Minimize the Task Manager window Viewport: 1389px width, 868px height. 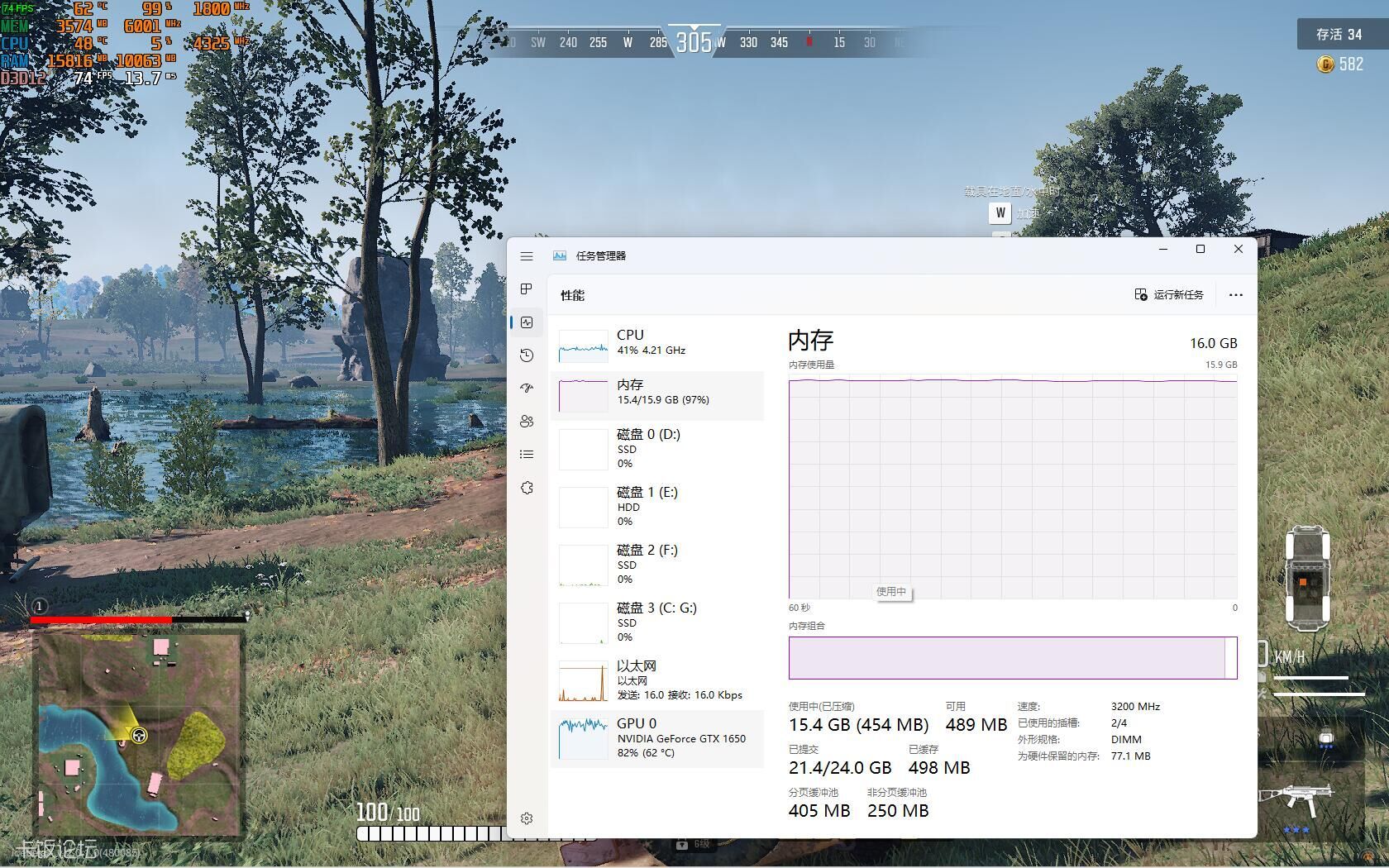pyautogui.click(x=1163, y=249)
